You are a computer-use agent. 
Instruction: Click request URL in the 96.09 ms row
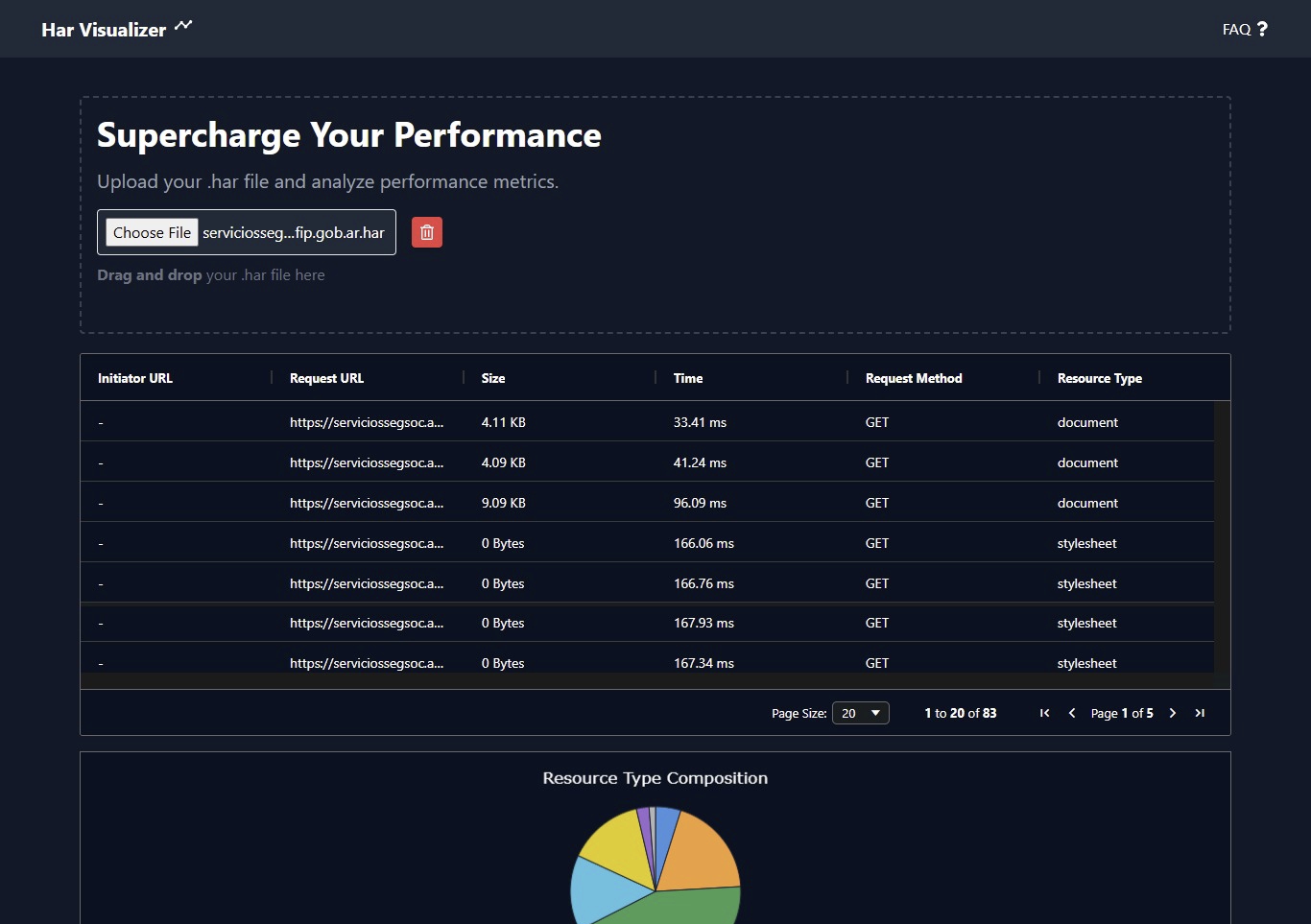[367, 503]
